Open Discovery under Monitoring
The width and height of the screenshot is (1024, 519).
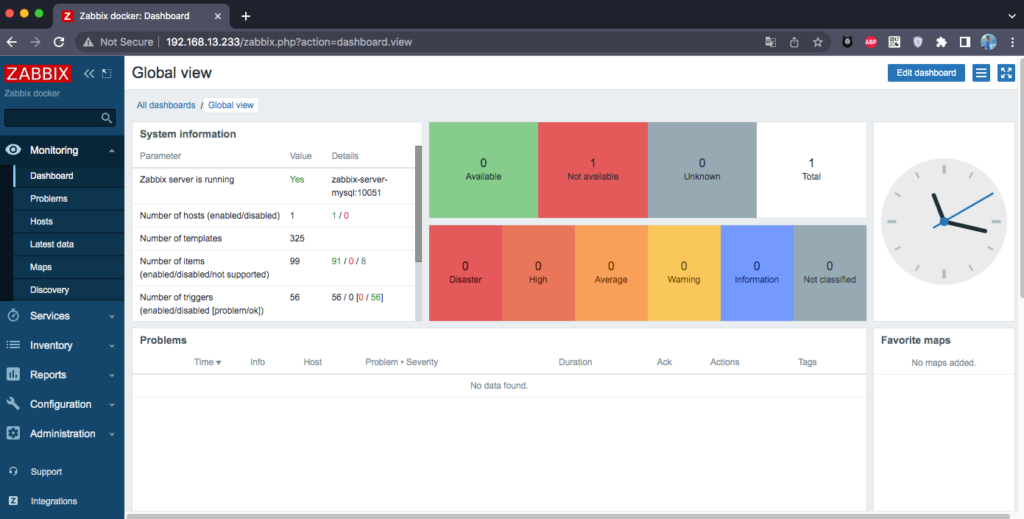pyautogui.click(x=68, y=290)
